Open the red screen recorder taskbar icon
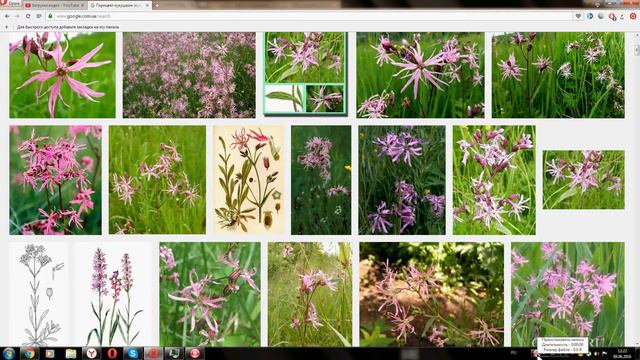 pyautogui.click(x=195, y=353)
